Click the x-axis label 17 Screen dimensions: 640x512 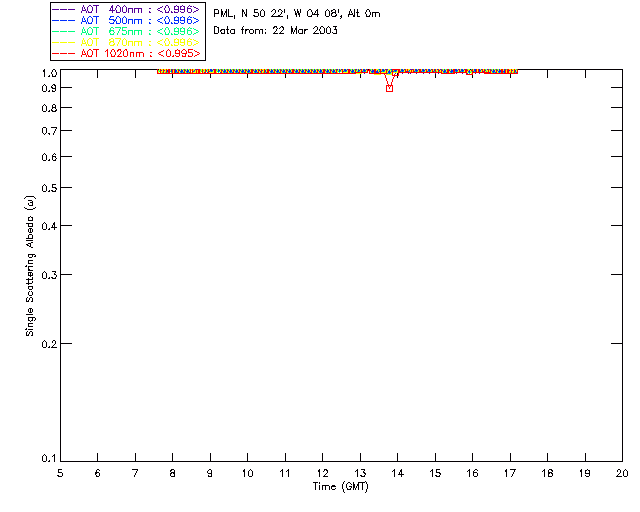tap(510, 474)
